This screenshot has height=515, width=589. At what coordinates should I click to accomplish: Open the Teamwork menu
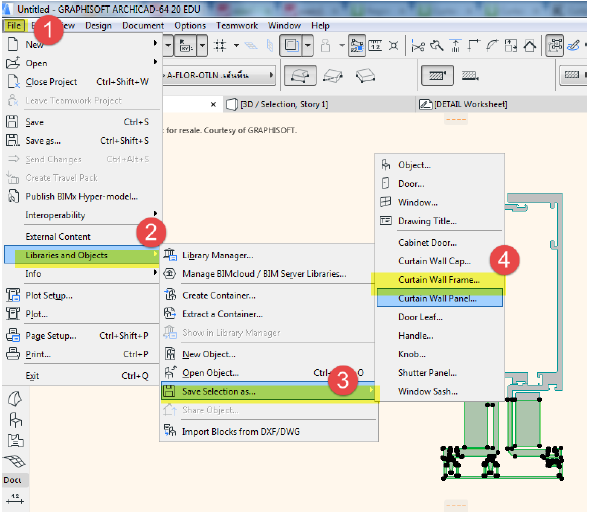coord(237,26)
